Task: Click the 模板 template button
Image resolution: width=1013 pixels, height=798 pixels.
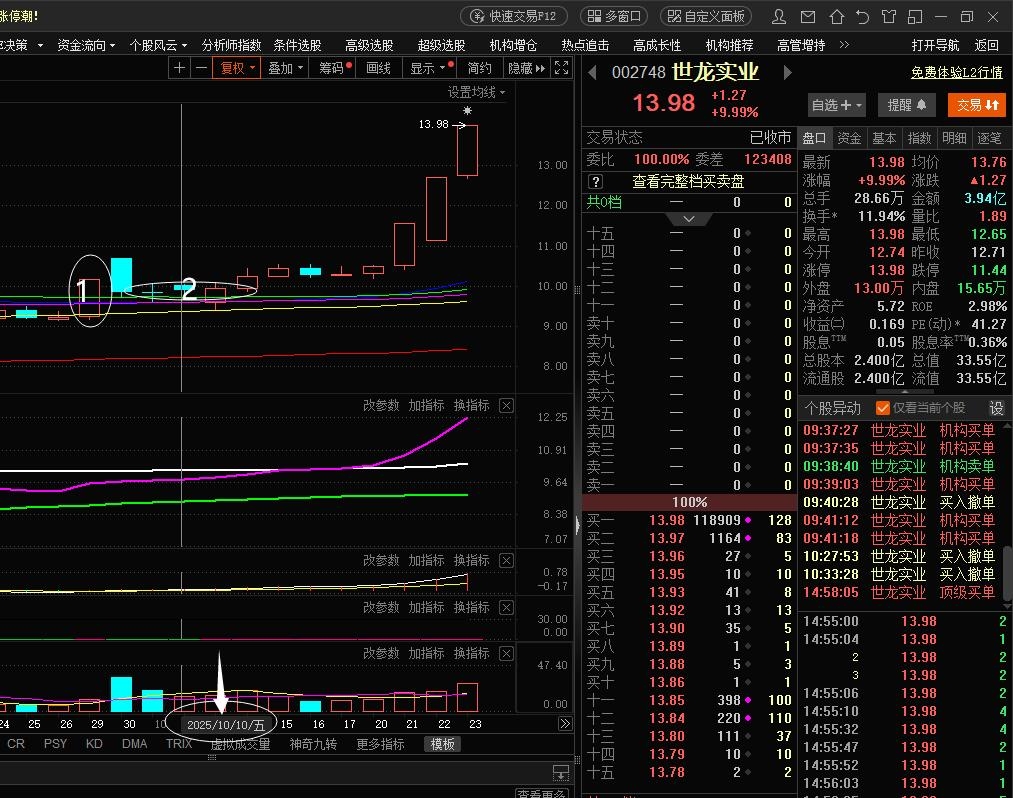Action: [x=443, y=744]
